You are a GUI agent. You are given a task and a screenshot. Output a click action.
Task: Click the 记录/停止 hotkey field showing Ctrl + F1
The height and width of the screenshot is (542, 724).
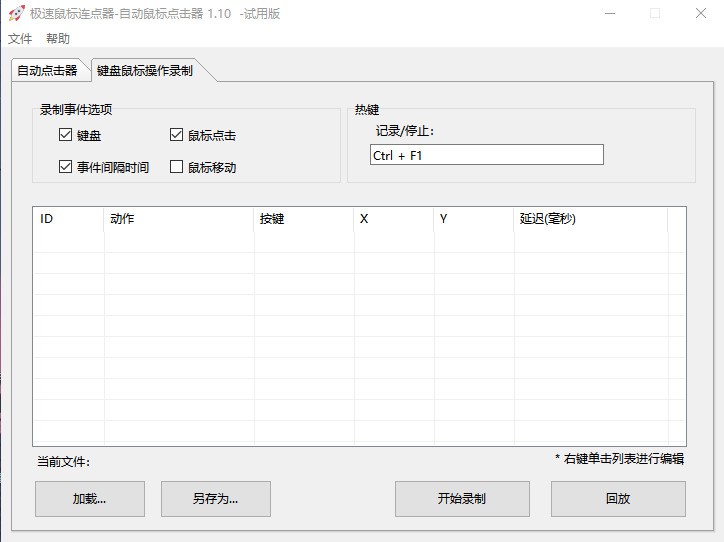click(486, 155)
